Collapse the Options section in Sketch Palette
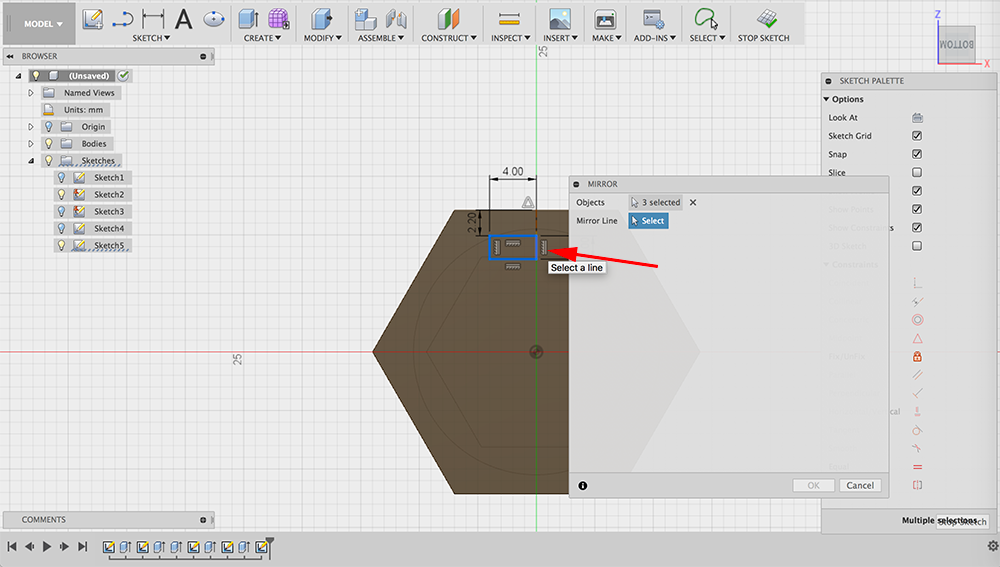Screen dimensions: 1000x567 point(827,99)
